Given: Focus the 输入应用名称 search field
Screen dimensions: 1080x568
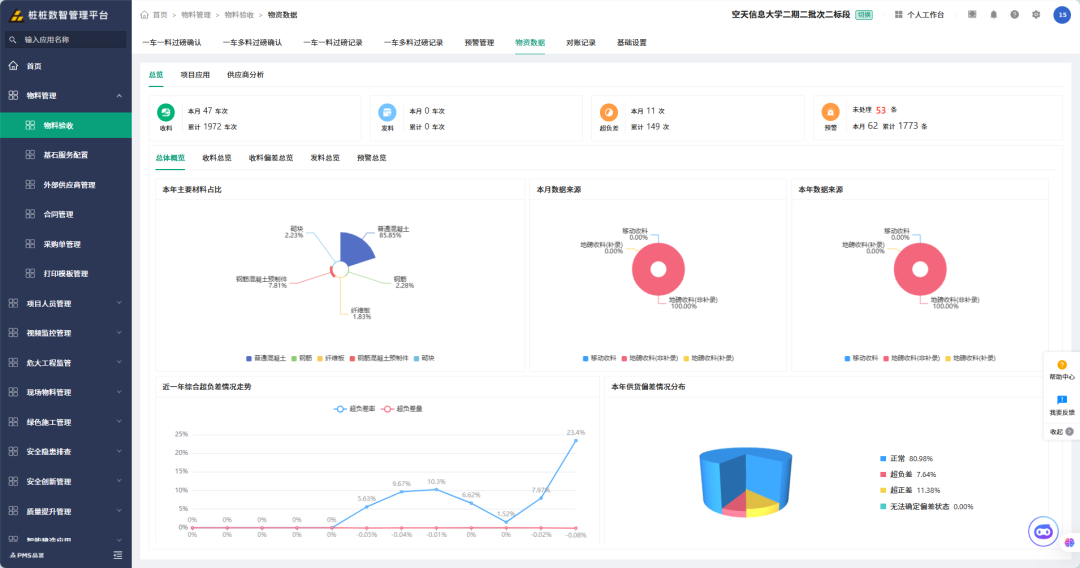Looking at the screenshot, I should [x=66, y=40].
